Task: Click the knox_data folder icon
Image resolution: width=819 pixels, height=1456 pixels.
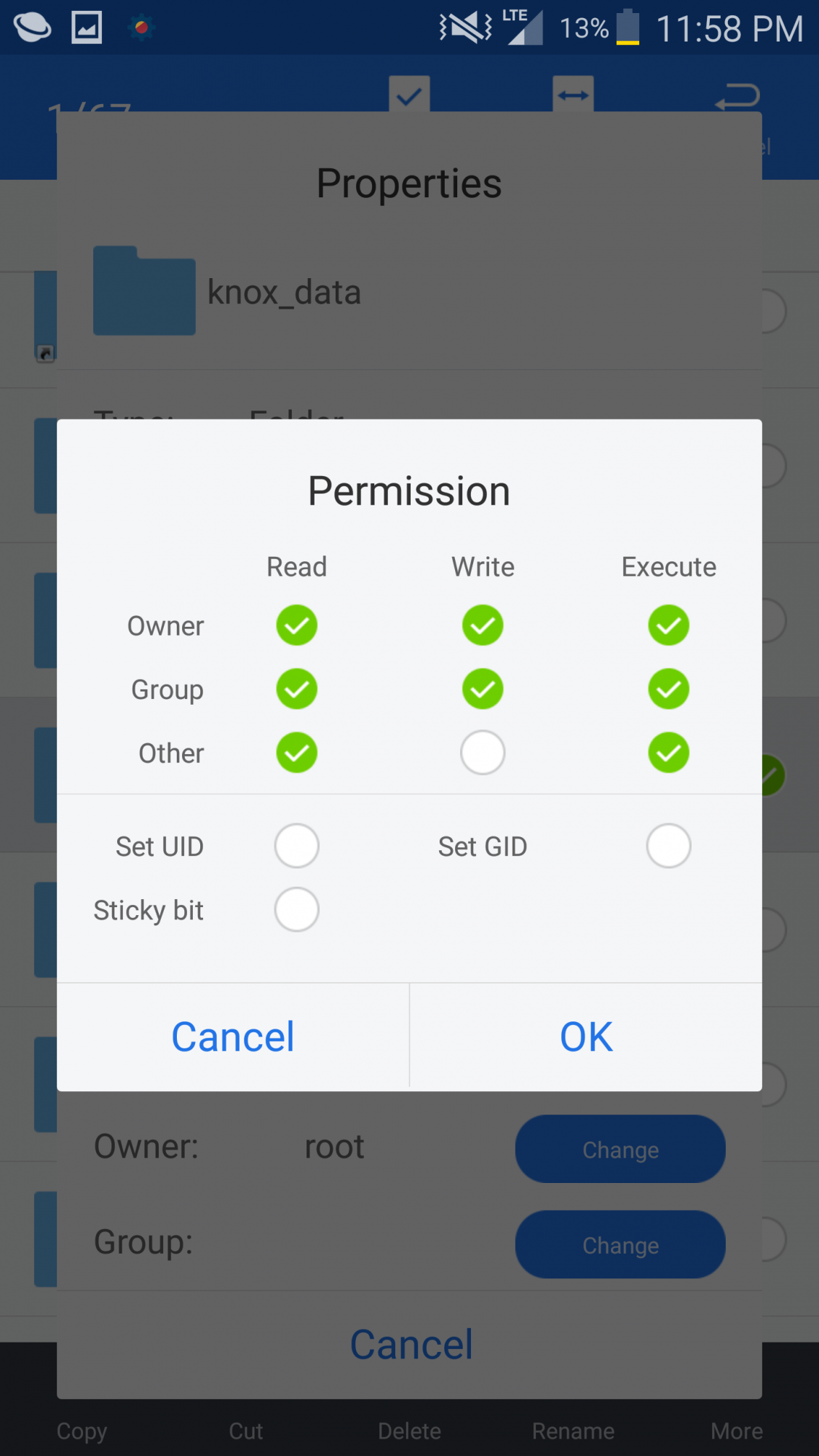Action: [x=144, y=291]
